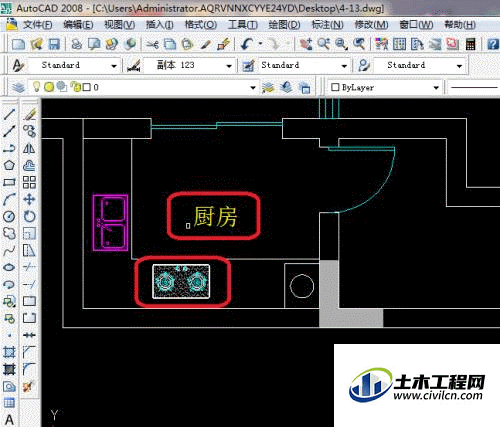Select the Polygon draw tool
Viewport: 500px width, 427px height.
9,165
